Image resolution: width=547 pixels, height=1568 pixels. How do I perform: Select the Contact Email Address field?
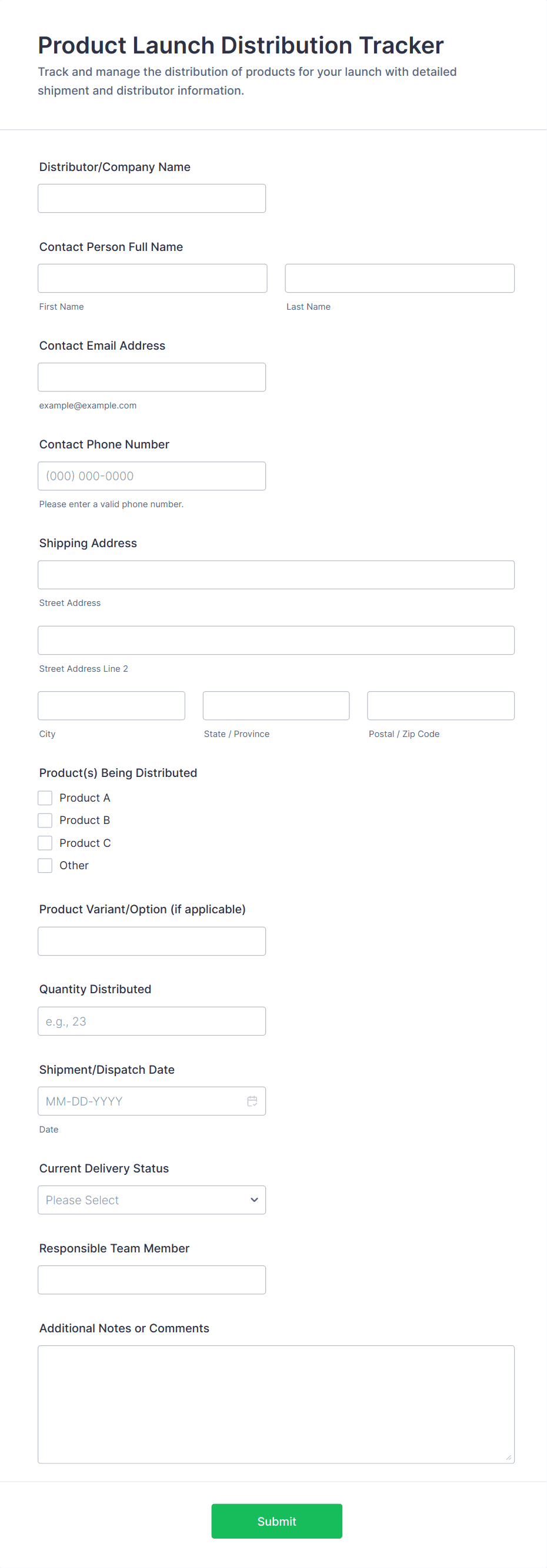click(x=152, y=377)
